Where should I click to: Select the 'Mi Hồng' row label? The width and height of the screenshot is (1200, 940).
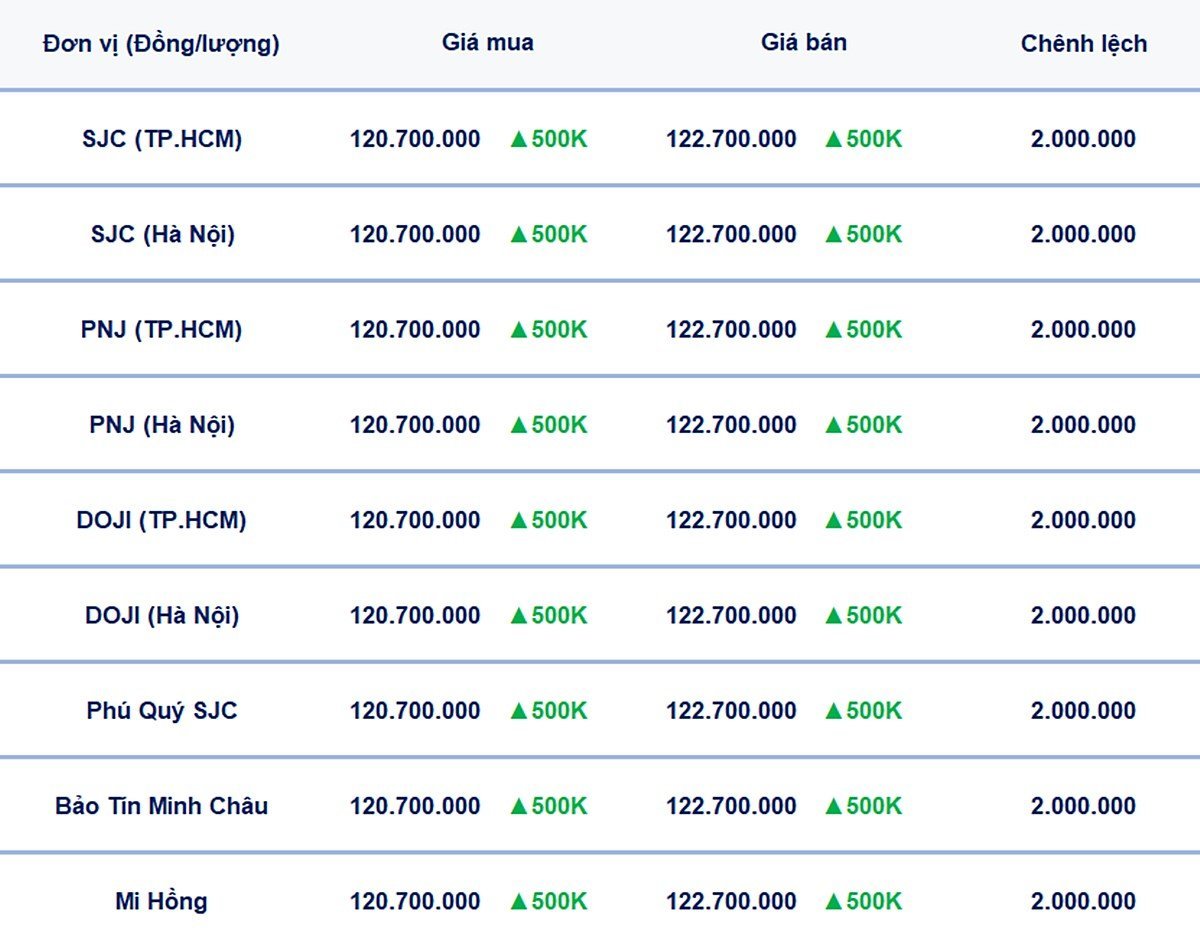[162, 901]
